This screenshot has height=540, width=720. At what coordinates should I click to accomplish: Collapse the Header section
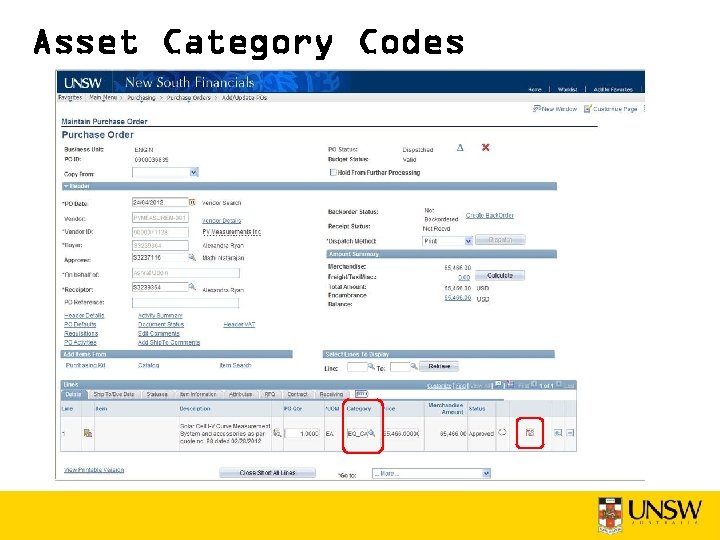tap(66, 186)
